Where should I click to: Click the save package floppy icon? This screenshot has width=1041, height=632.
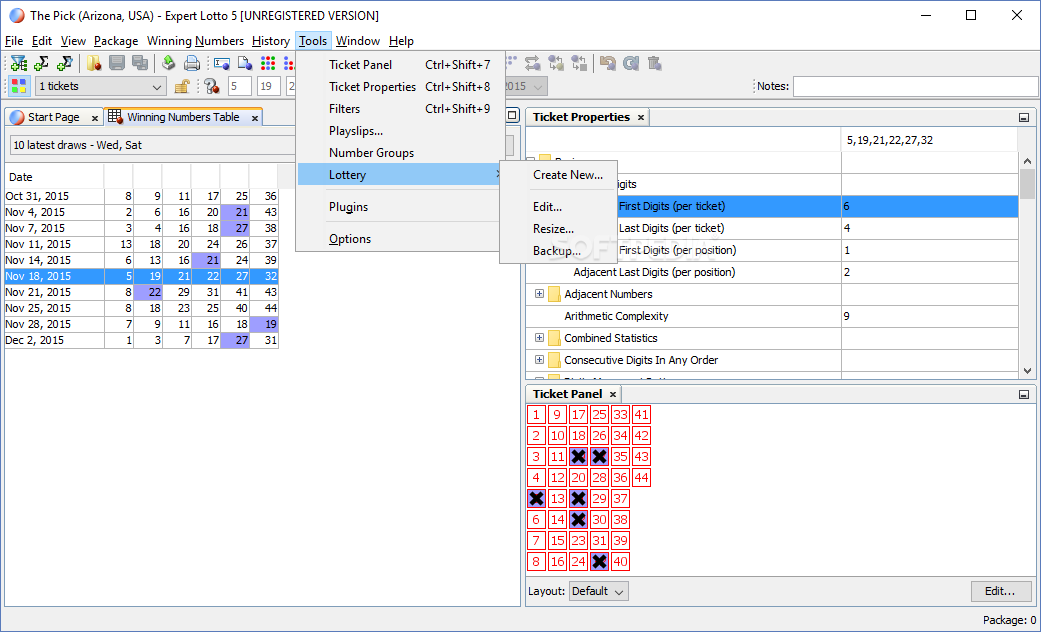tap(117, 63)
